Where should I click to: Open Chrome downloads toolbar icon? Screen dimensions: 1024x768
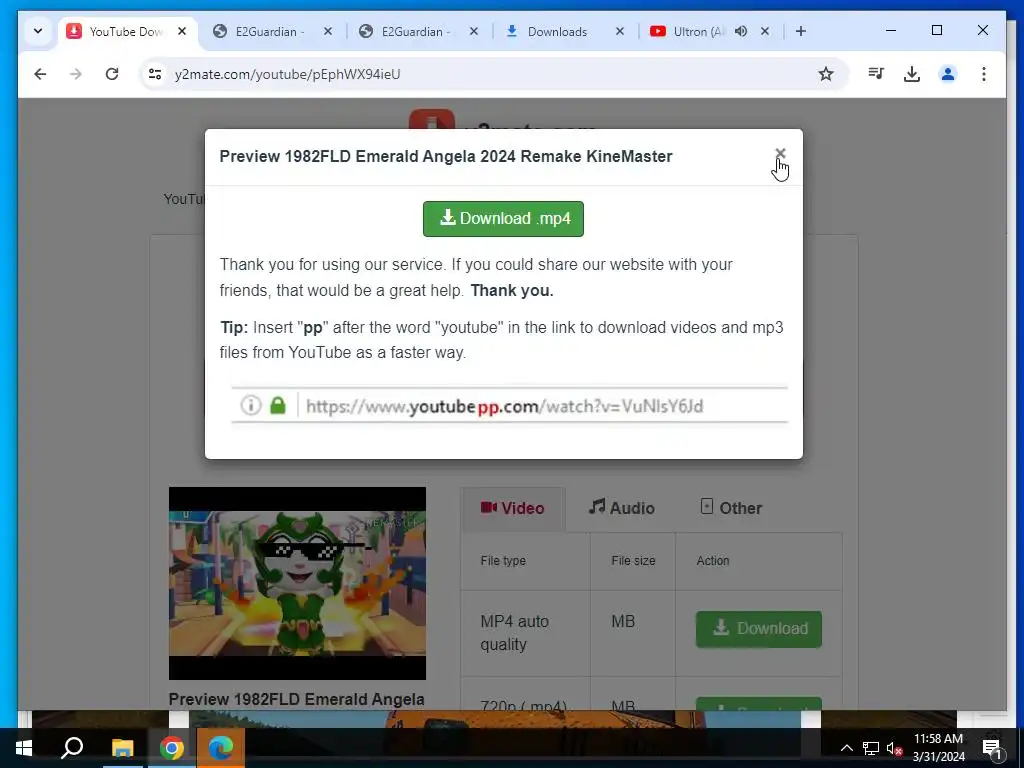point(912,74)
